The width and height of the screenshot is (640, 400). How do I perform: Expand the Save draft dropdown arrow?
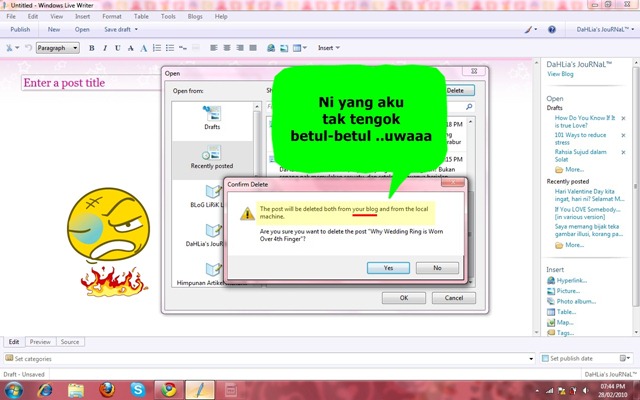pyautogui.click(x=136, y=29)
